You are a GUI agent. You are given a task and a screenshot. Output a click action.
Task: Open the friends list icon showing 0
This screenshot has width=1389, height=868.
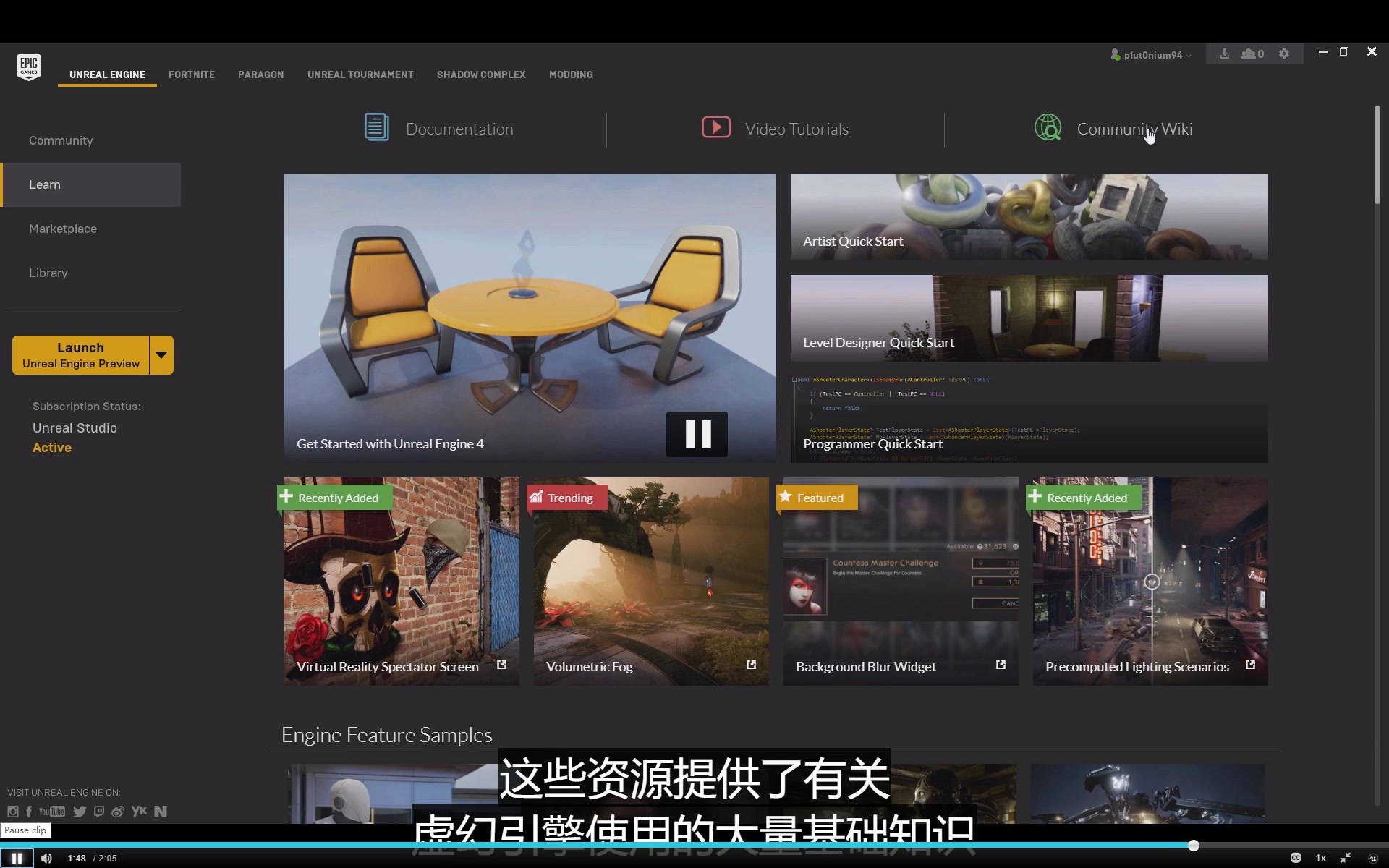pyautogui.click(x=1252, y=54)
